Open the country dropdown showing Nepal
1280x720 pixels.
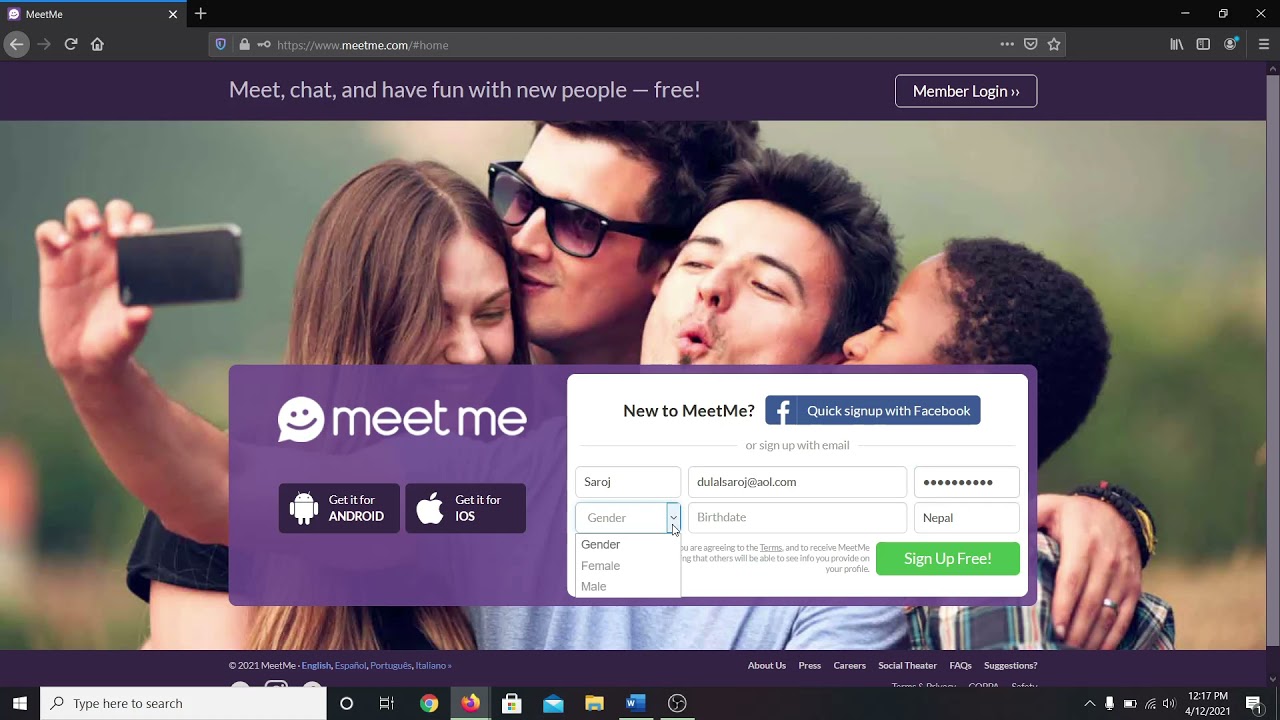(x=966, y=518)
